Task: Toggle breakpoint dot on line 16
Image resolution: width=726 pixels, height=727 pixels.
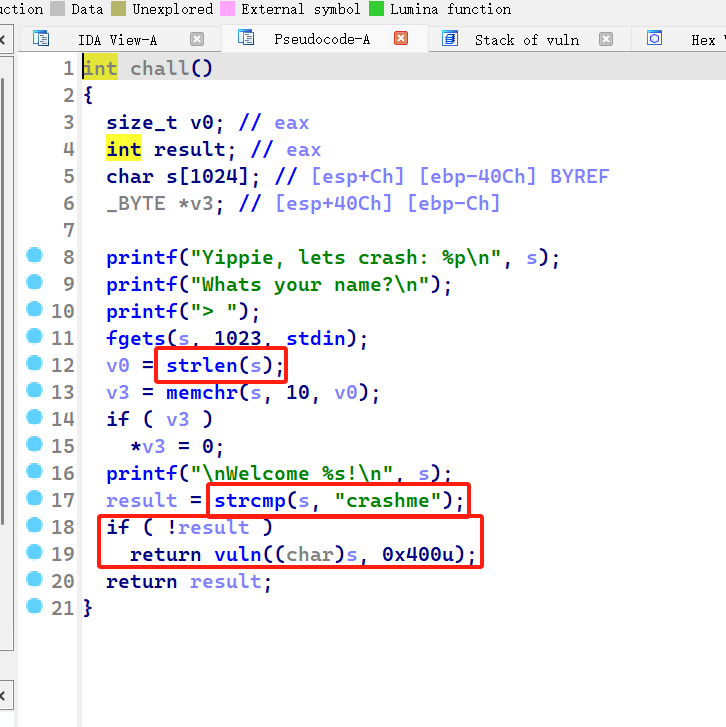Action: point(34,471)
